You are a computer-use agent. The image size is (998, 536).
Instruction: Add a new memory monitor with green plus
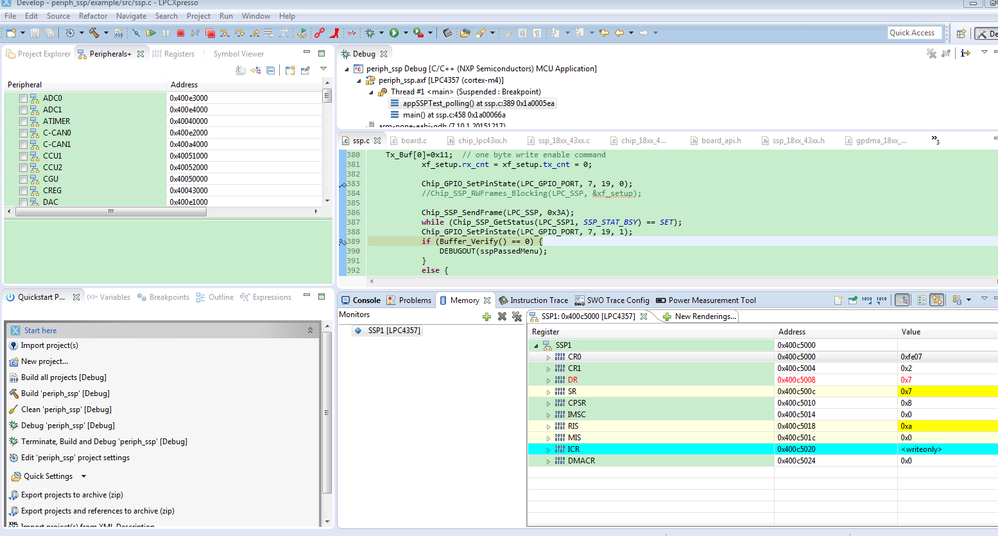coord(486,316)
